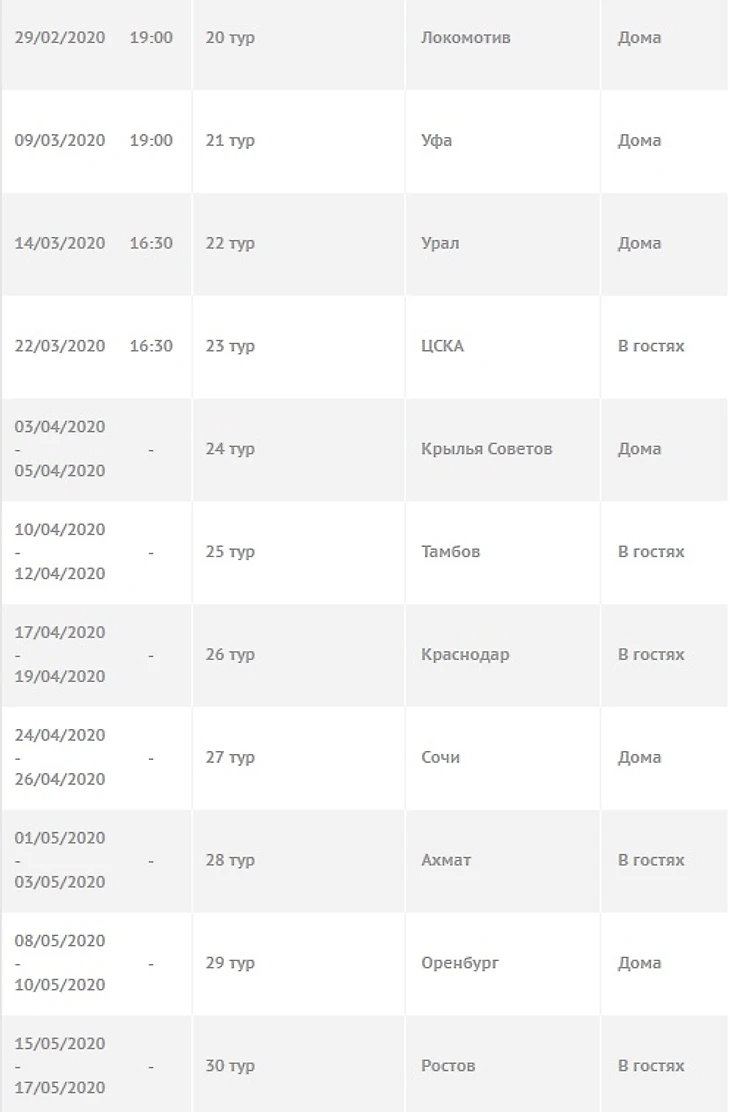Open the Сочи match entry
The width and height of the screenshot is (730, 1112).
click(441, 758)
